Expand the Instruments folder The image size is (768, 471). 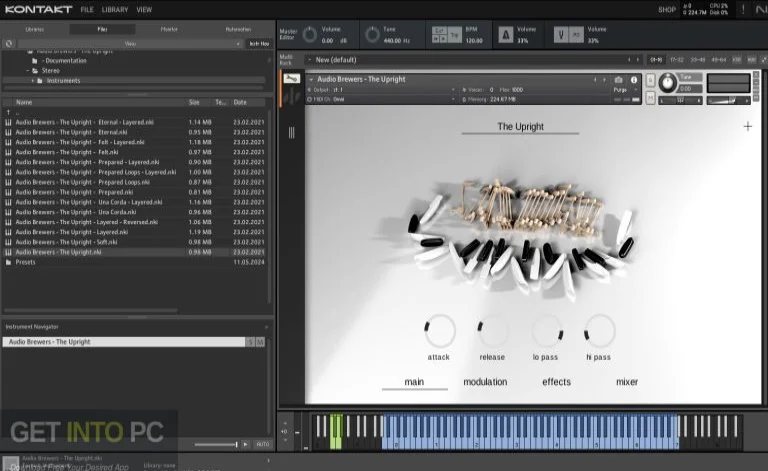(33, 80)
